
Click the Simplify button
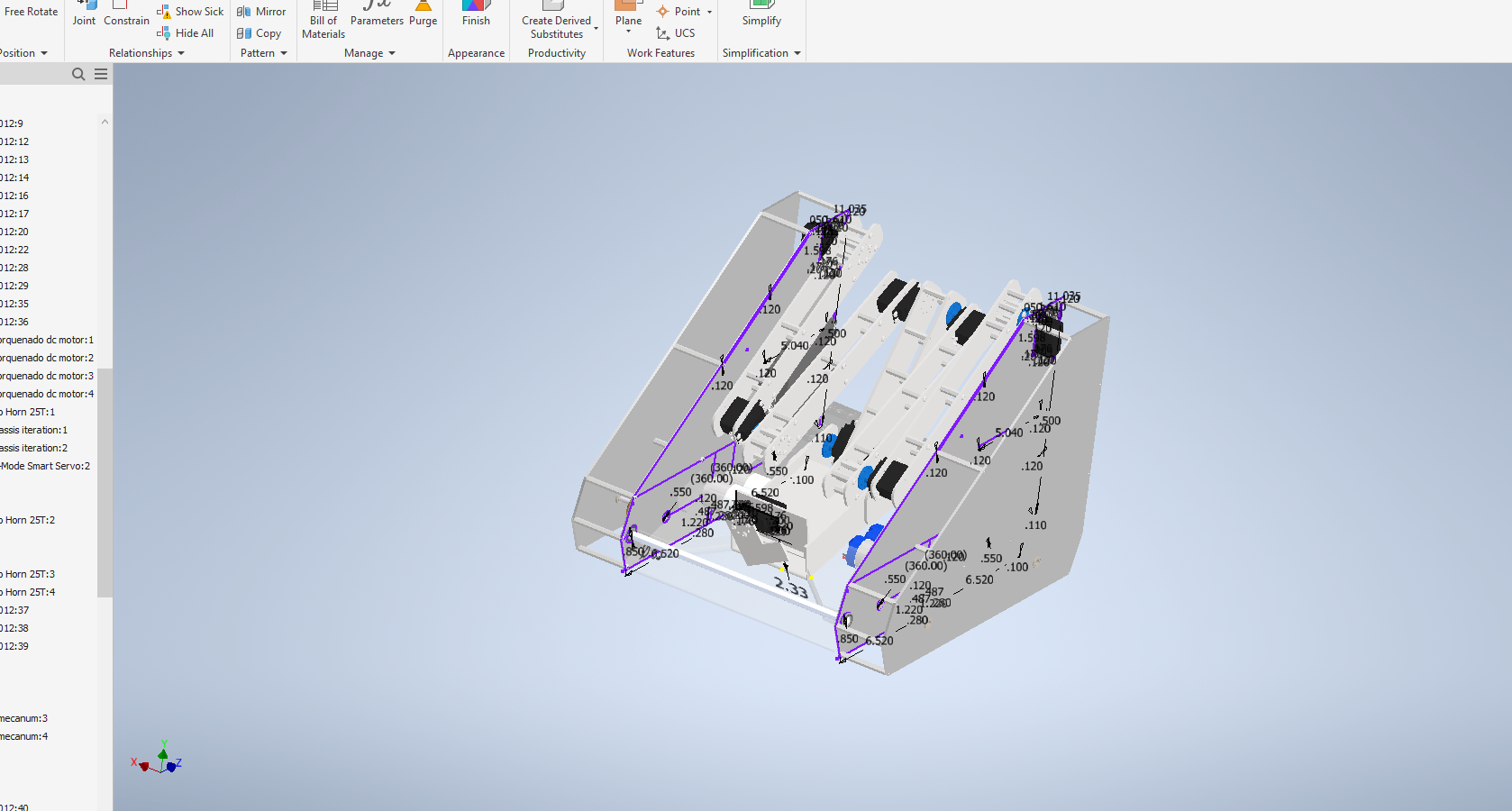pos(761,18)
